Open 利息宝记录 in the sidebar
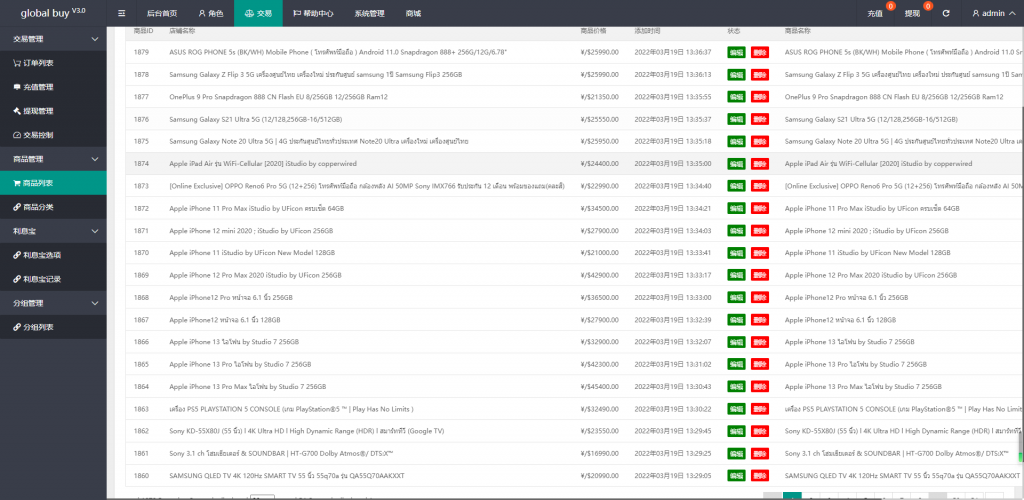Viewport: 1024px width, 500px height. [x=53, y=279]
